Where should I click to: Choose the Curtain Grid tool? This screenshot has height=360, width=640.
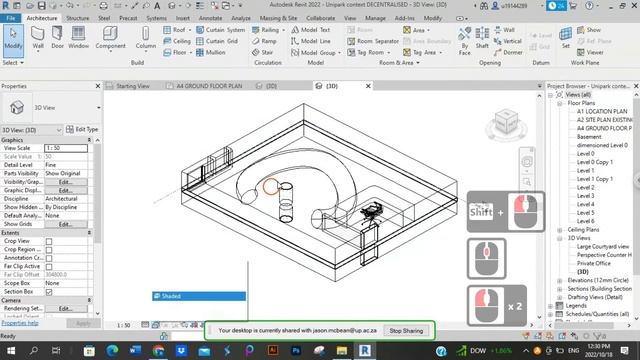coord(217,41)
